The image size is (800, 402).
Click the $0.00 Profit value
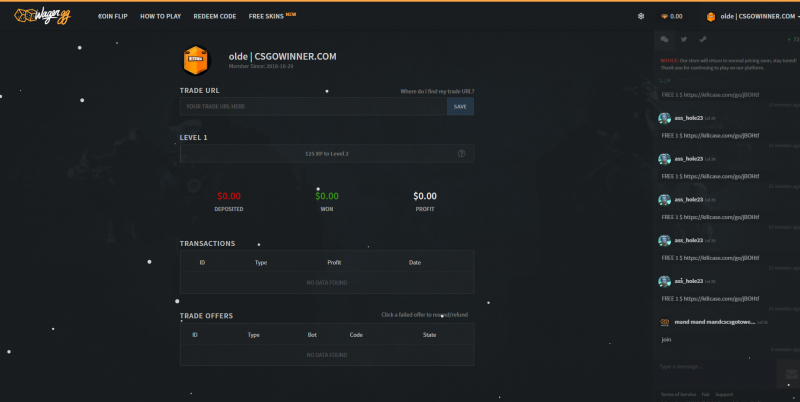click(x=424, y=196)
